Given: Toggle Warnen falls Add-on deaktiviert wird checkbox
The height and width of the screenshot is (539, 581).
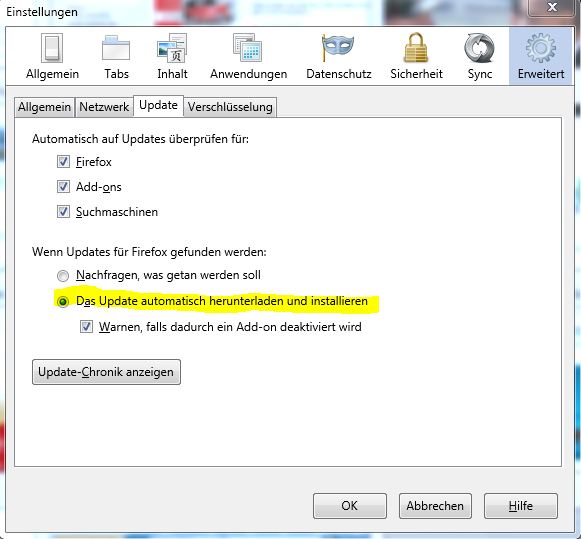Looking at the screenshot, I should pos(86,327).
